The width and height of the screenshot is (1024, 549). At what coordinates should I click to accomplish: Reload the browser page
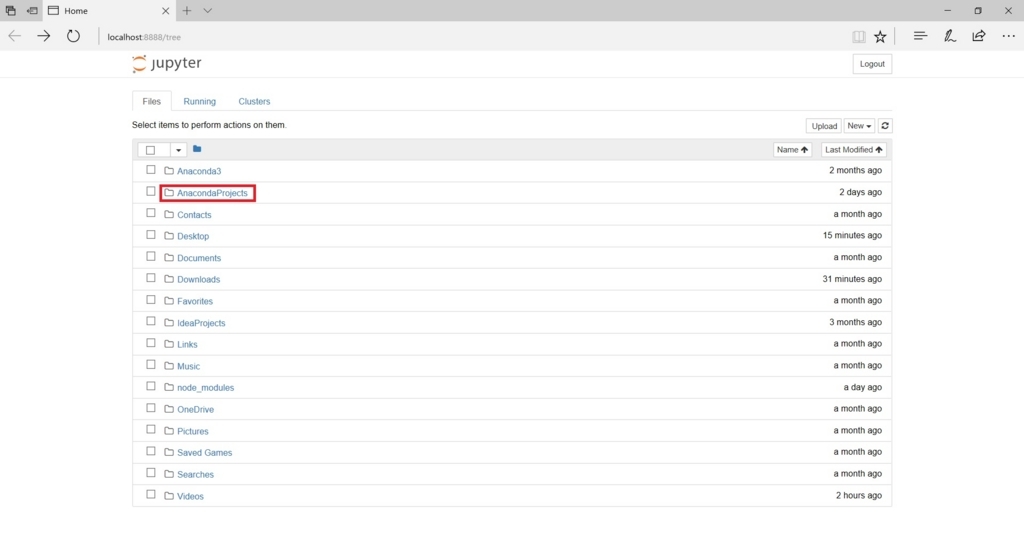(x=73, y=37)
